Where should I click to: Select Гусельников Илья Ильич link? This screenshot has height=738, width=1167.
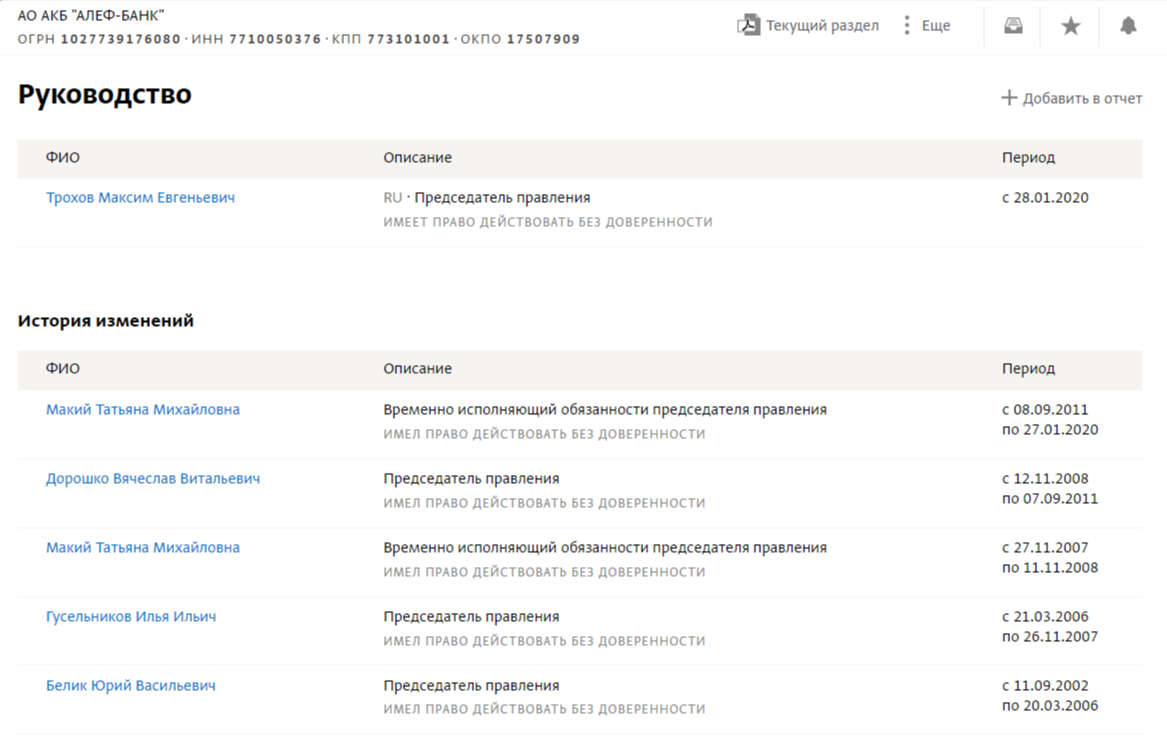(131, 617)
